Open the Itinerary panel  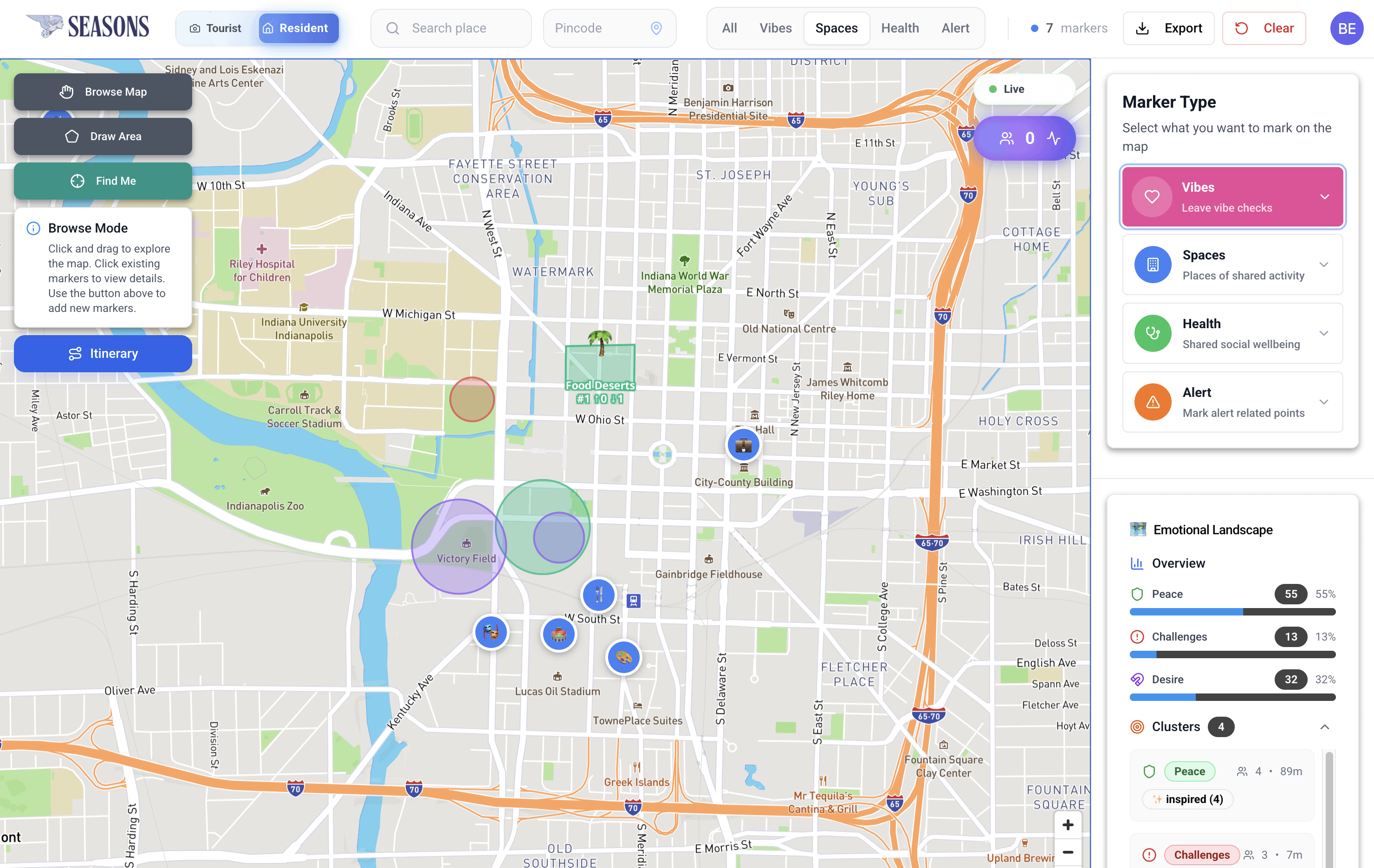tap(103, 353)
